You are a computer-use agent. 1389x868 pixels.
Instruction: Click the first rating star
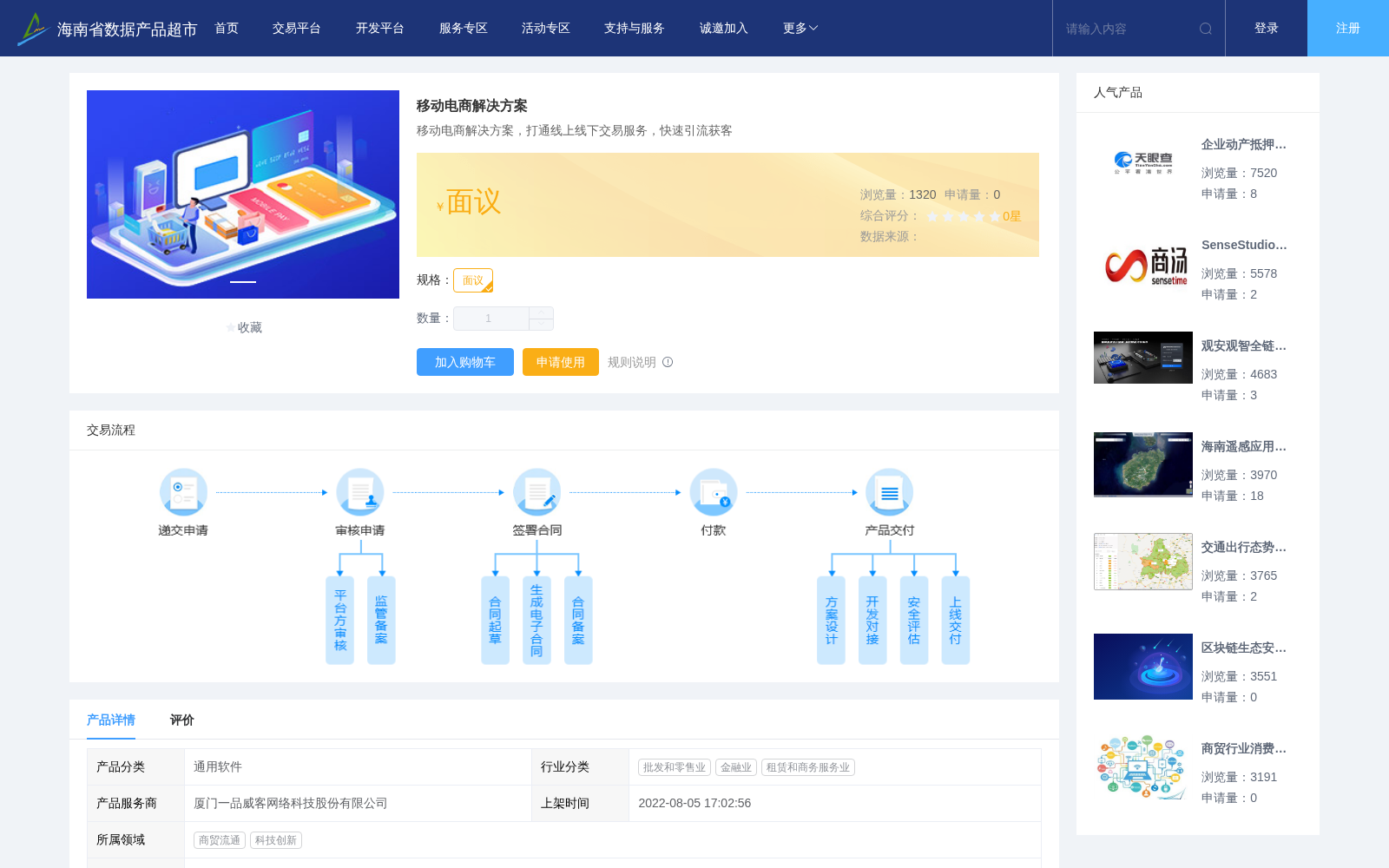932,216
